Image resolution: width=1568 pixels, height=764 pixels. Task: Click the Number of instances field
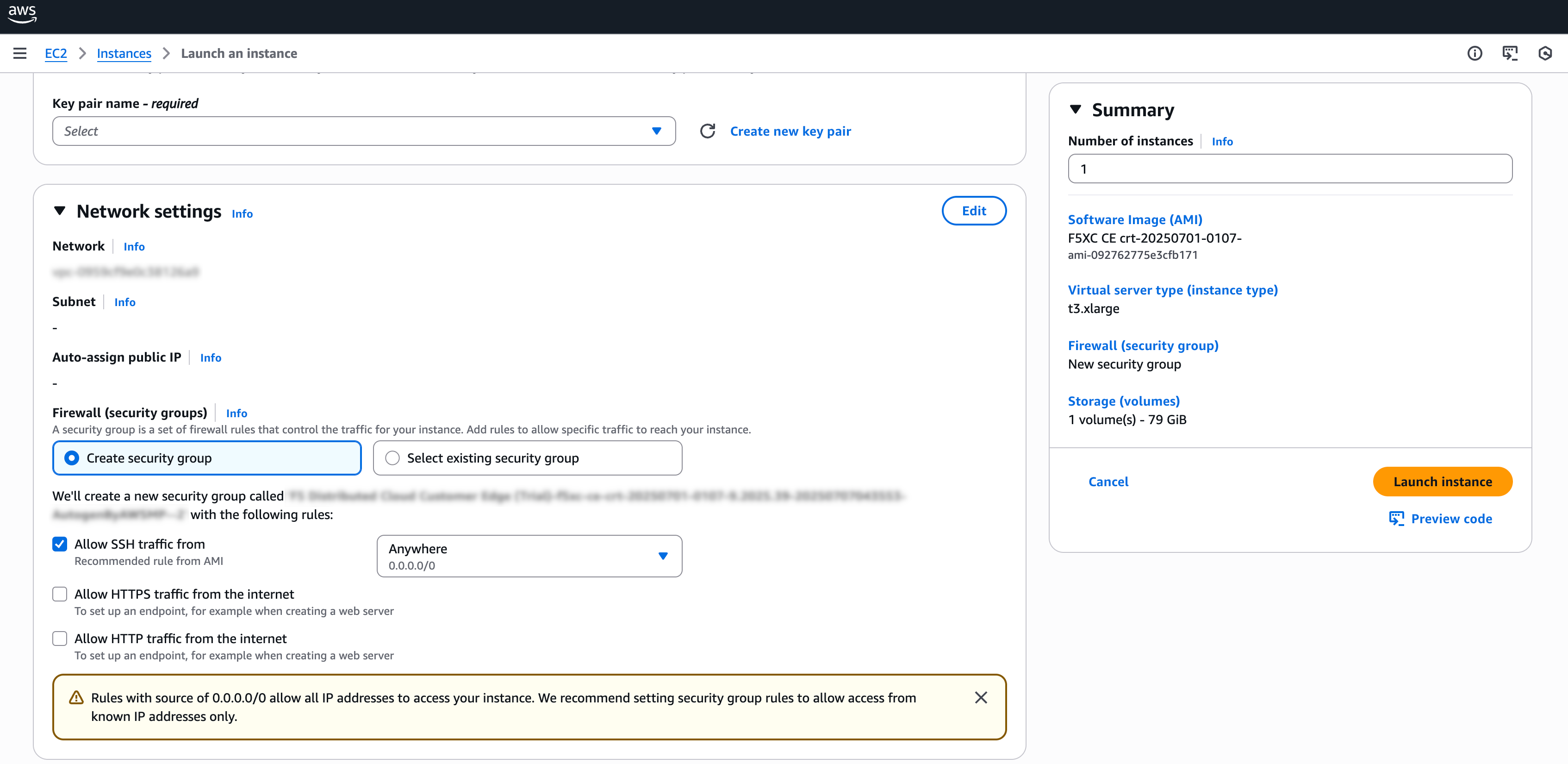[x=1289, y=169]
